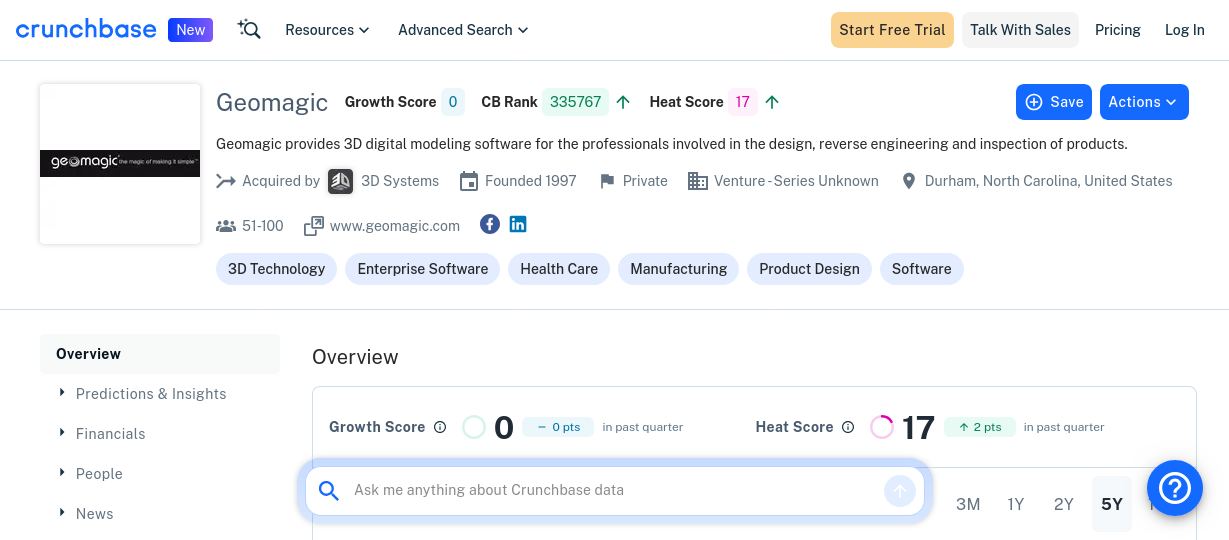Expand the Resources menu
The width and height of the screenshot is (1229, 540).
pyautogui.click(x=327, y=30)
